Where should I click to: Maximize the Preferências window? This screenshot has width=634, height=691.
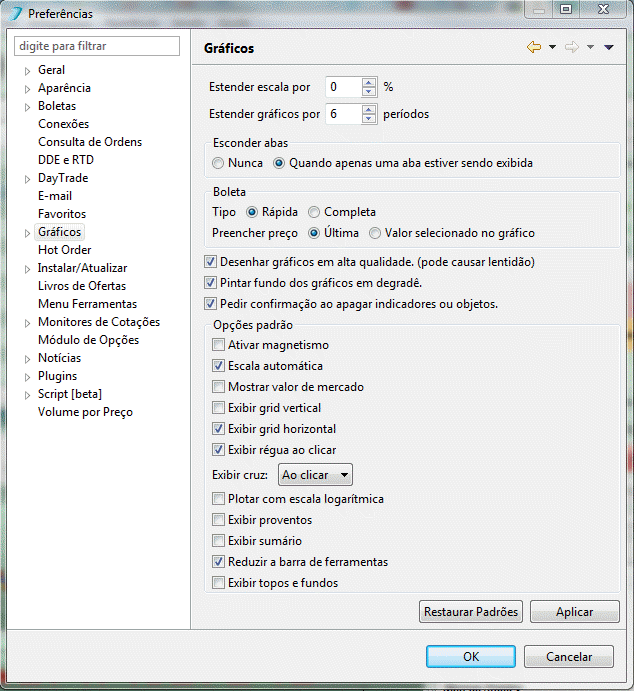coord(566,9)
